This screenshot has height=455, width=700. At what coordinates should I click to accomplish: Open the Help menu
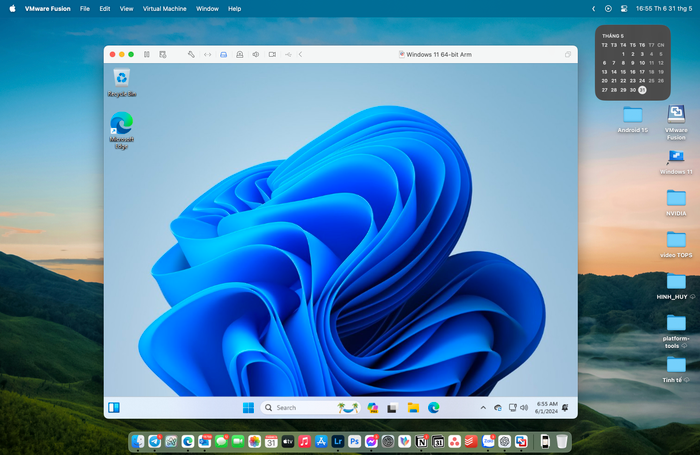234,8
